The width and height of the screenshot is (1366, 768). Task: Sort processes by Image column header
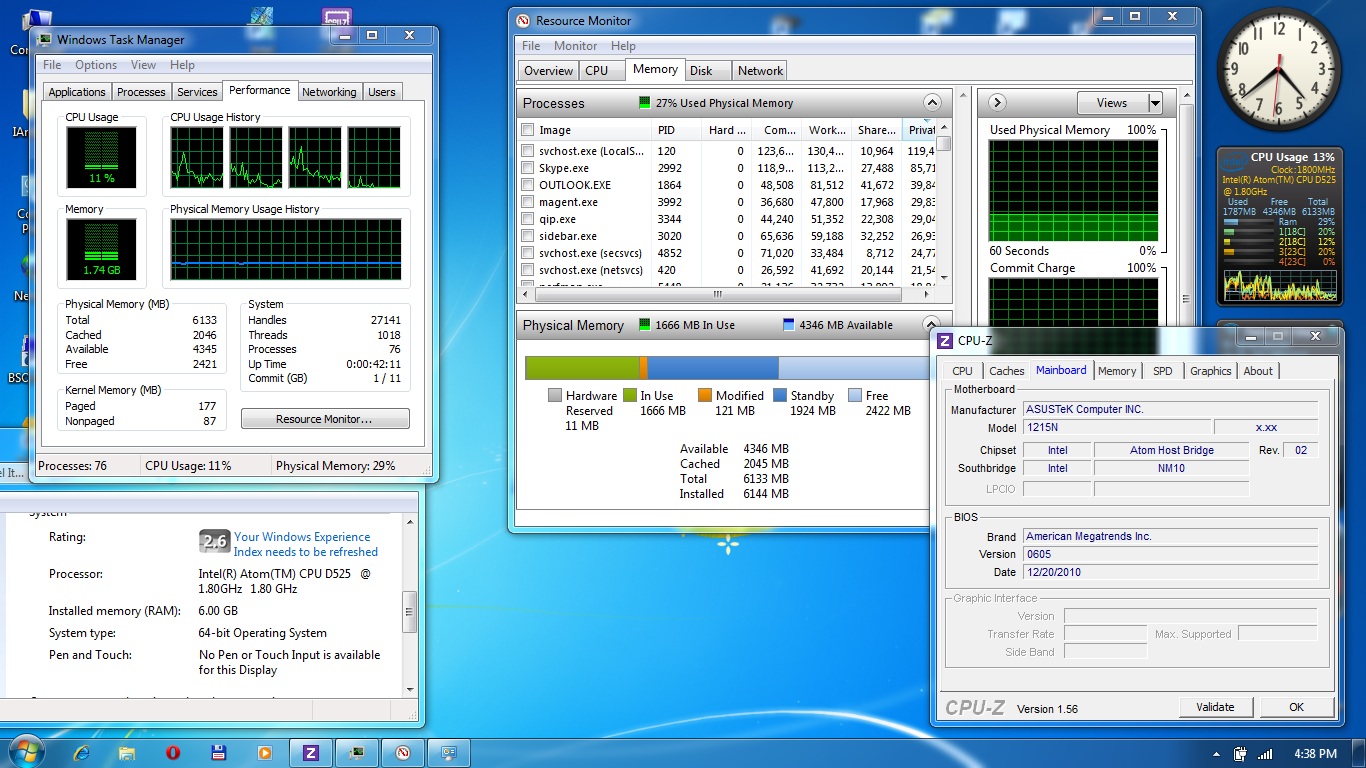pyautogui.click(x=585, y=130)
